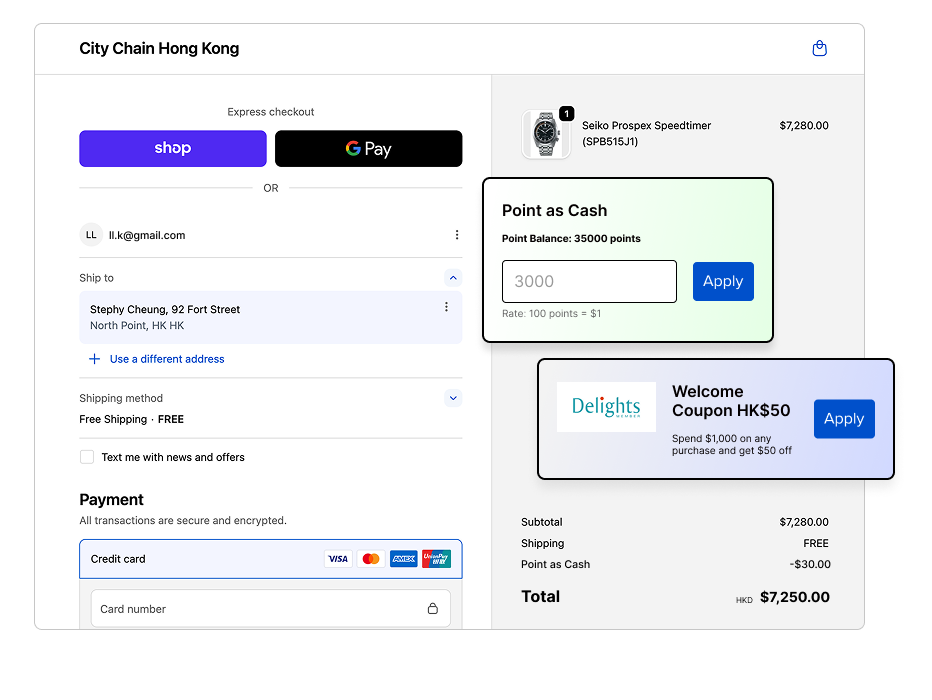932x700 pixels.
Task: Collapse the Ship to section
Action: click(453, 278)
